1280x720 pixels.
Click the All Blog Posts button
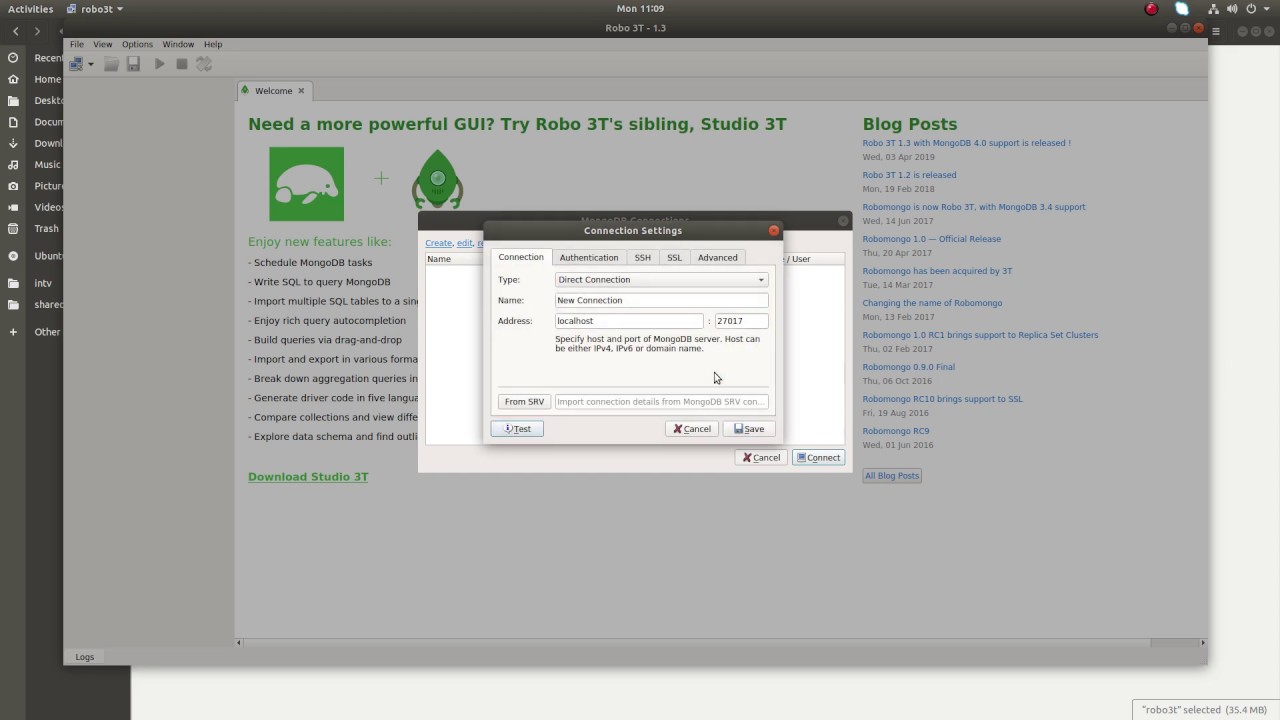coord(892,476)
